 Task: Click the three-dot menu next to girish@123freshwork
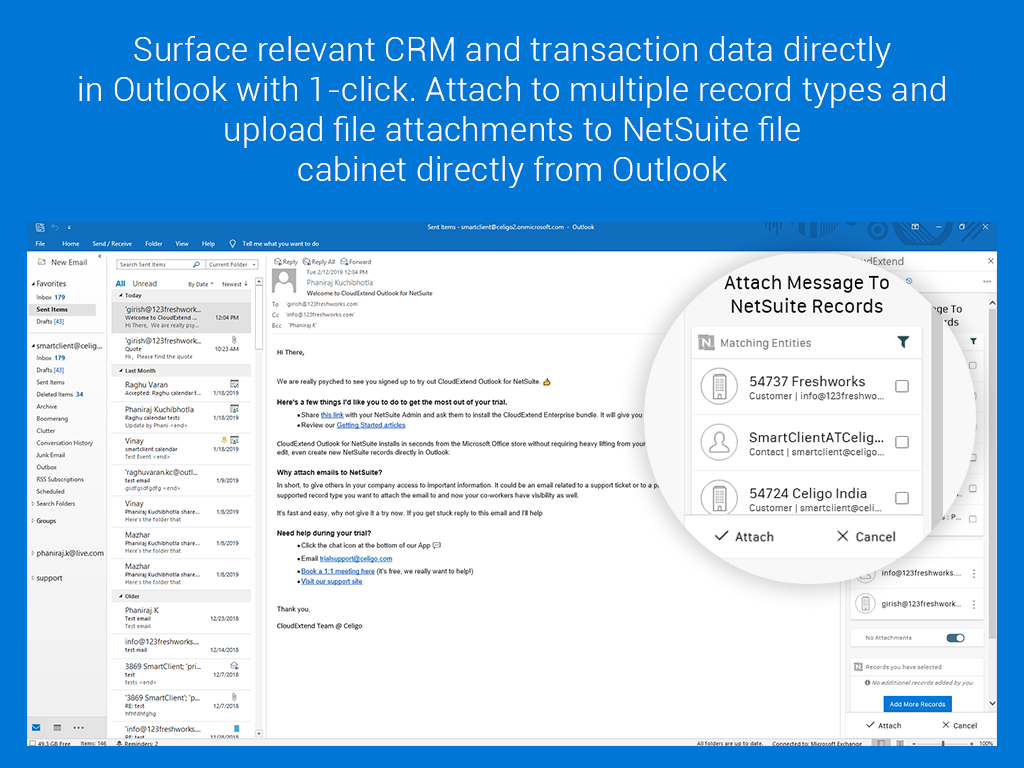pyautogui.click(x=974, y=605)
